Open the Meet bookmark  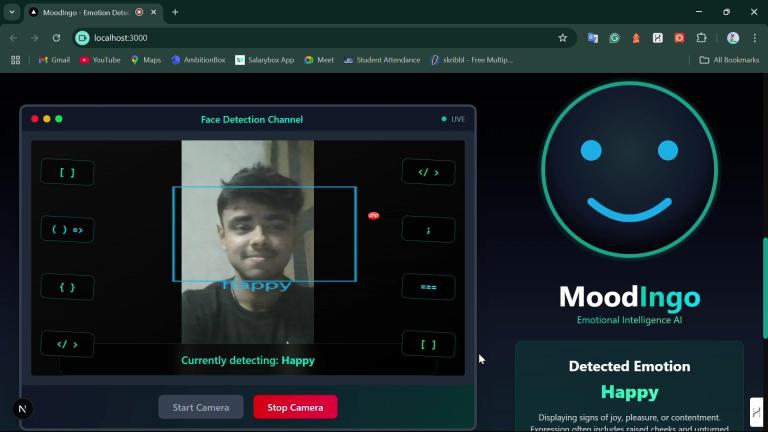(319, 60)
